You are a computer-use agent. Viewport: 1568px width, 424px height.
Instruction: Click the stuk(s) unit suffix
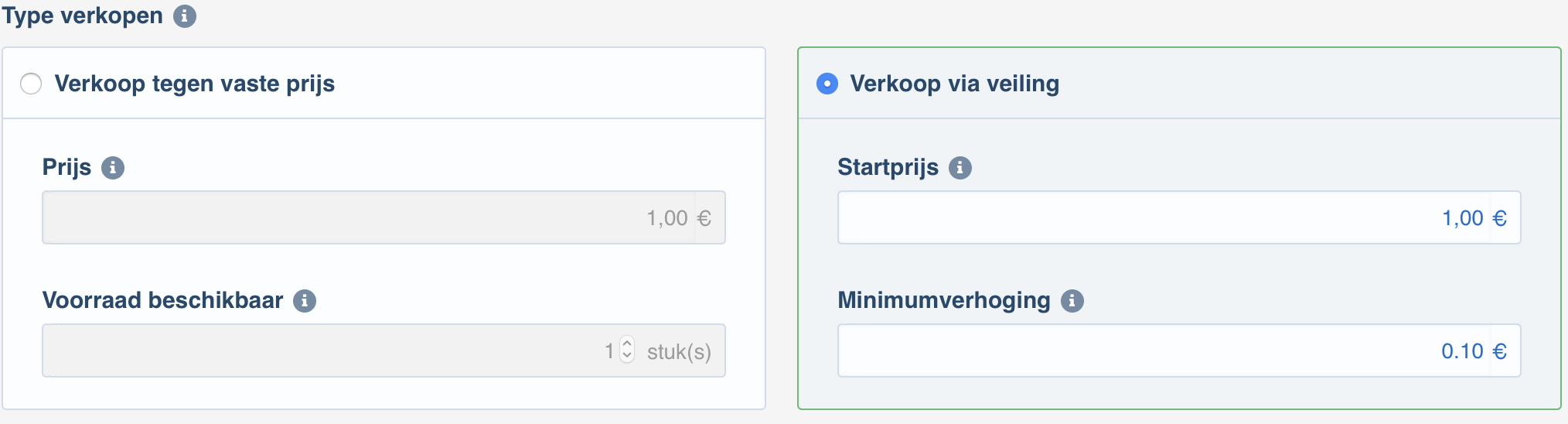click(679, 352)
